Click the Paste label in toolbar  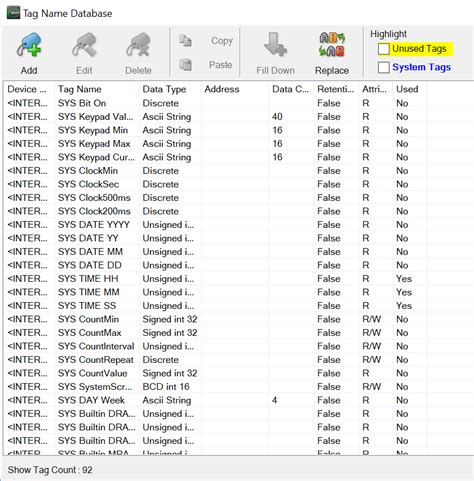tap(220, 64)
